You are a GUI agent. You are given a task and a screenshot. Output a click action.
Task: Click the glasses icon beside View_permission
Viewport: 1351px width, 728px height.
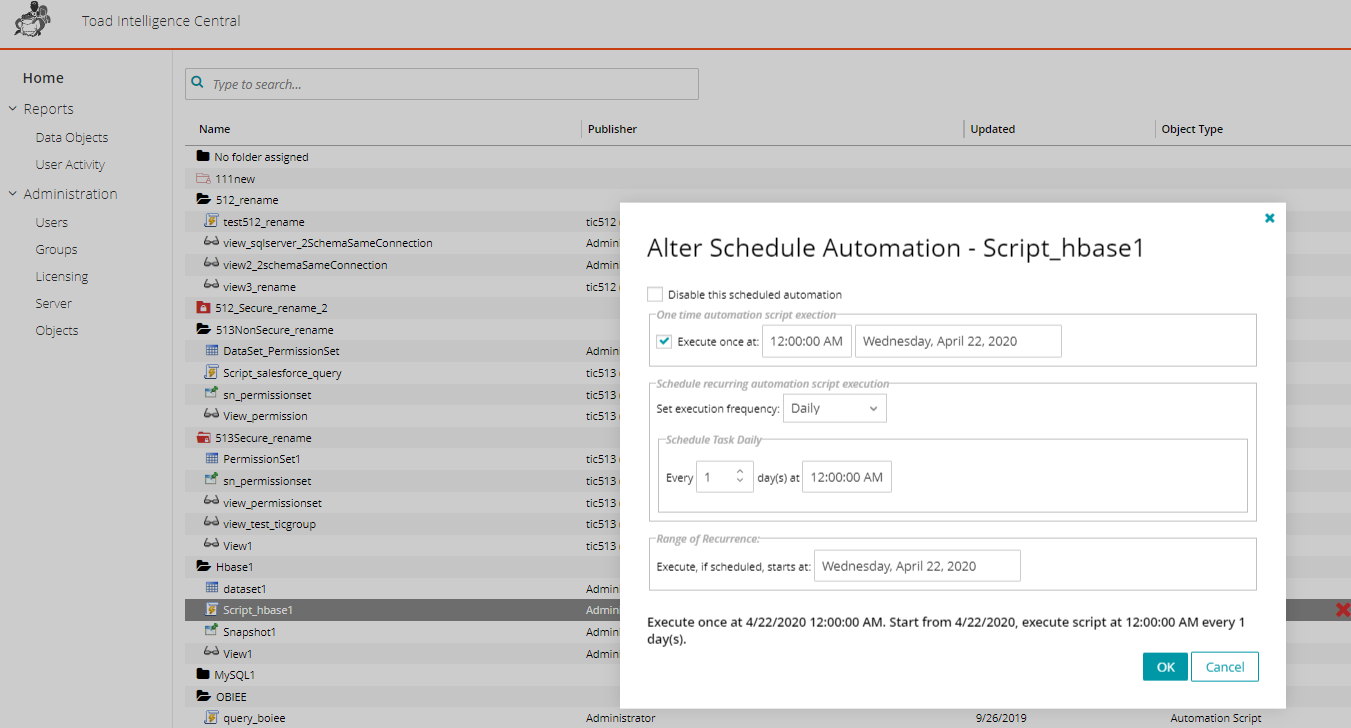click(211, 415)
